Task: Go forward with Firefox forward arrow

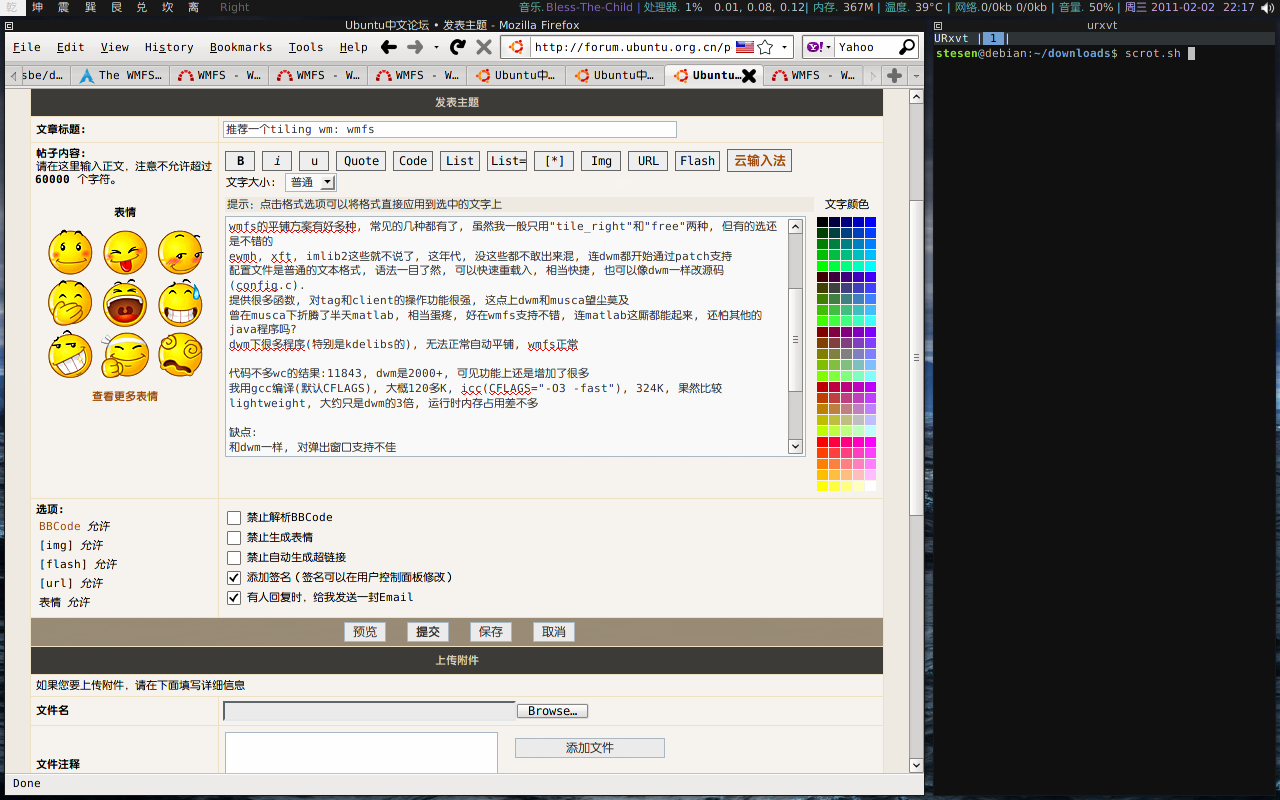Action: coord(416,47)
